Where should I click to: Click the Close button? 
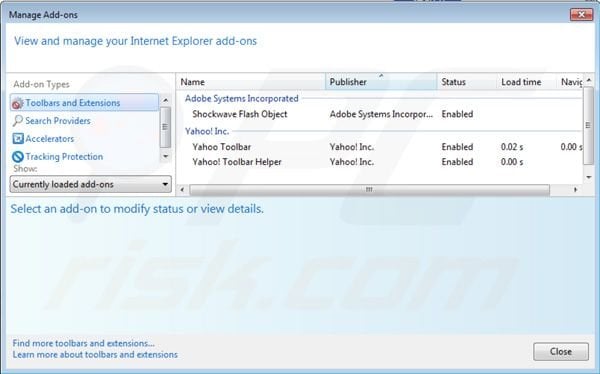[561, 351]
